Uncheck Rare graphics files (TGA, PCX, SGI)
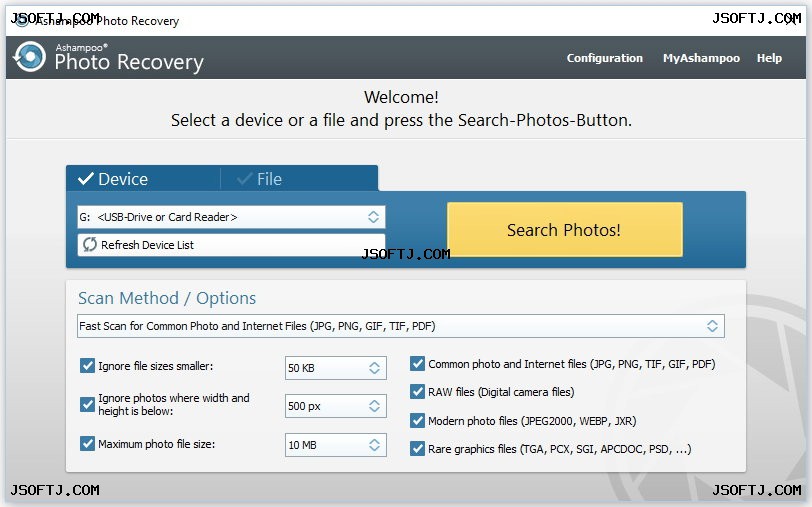This screenshot has width=812, height=507. [417, 448]
